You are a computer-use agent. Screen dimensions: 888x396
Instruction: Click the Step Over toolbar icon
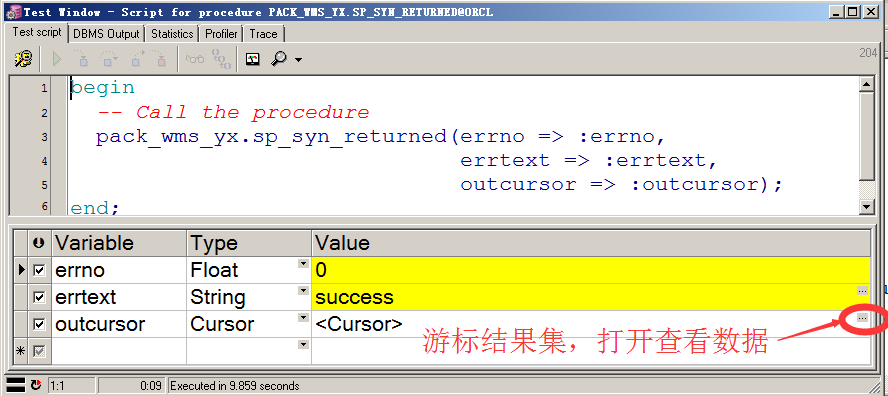click(109, 58)
